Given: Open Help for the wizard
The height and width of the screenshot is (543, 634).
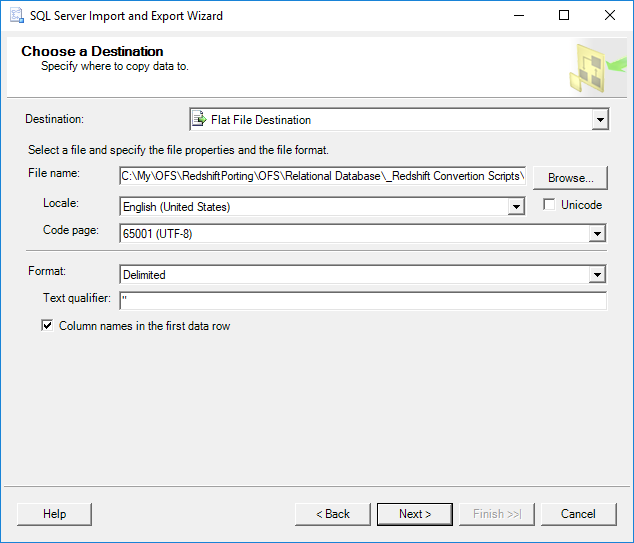Looking at the screenshot, I should coord(54,514).
